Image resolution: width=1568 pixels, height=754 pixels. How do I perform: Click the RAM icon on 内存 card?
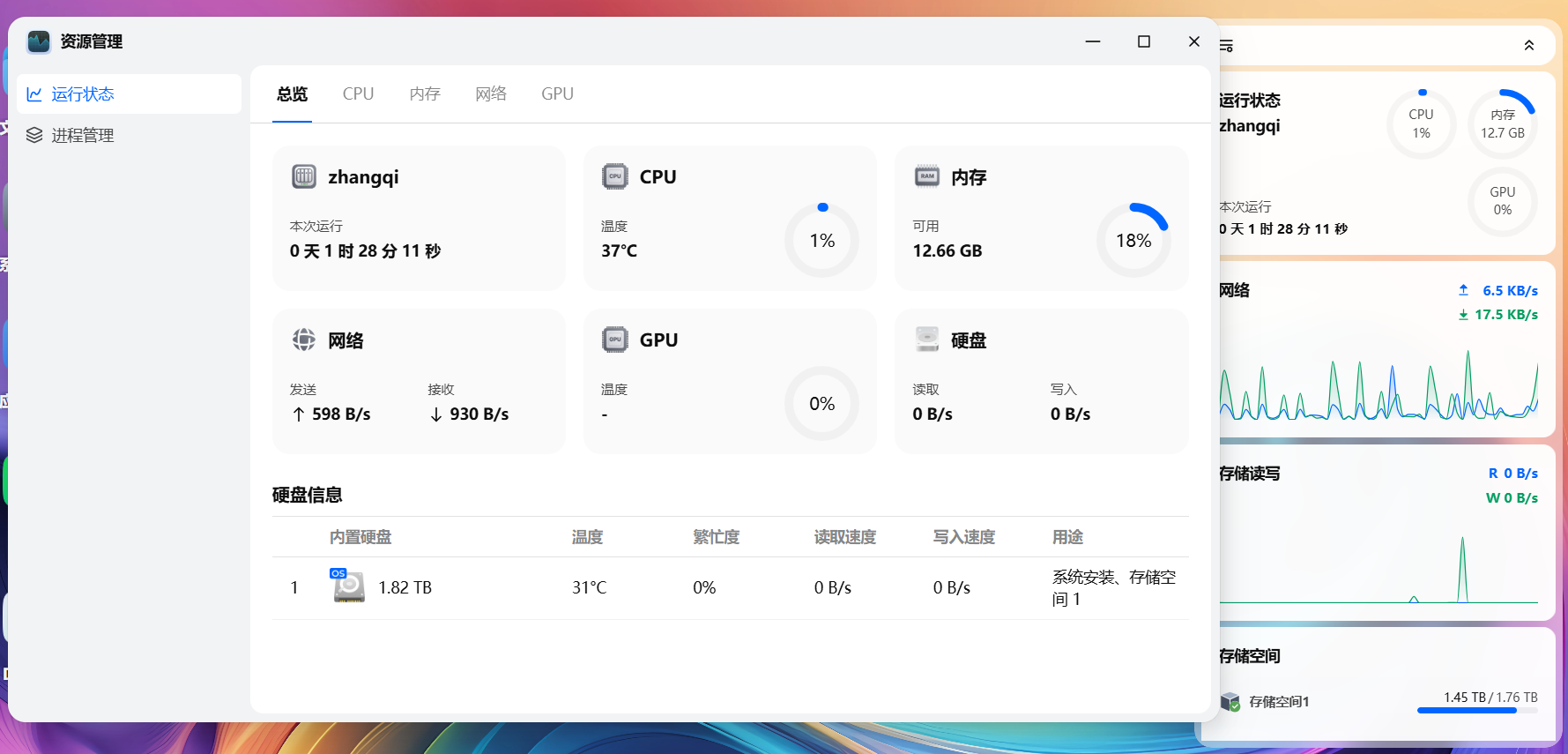coord(927,176)
